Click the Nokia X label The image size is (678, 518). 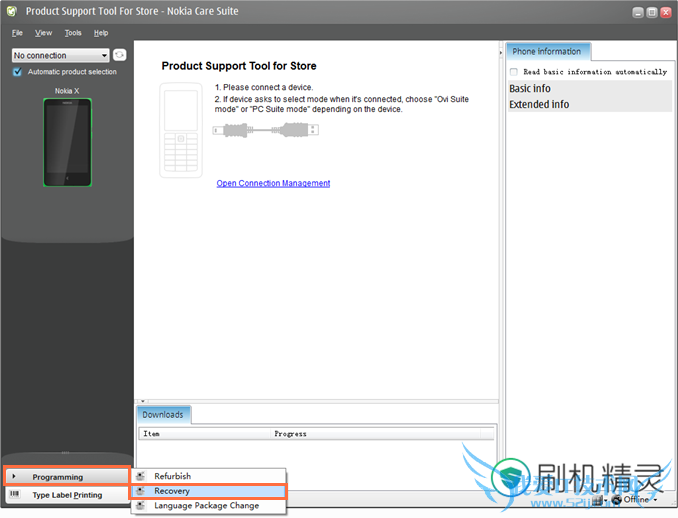(x=67, y=91)
